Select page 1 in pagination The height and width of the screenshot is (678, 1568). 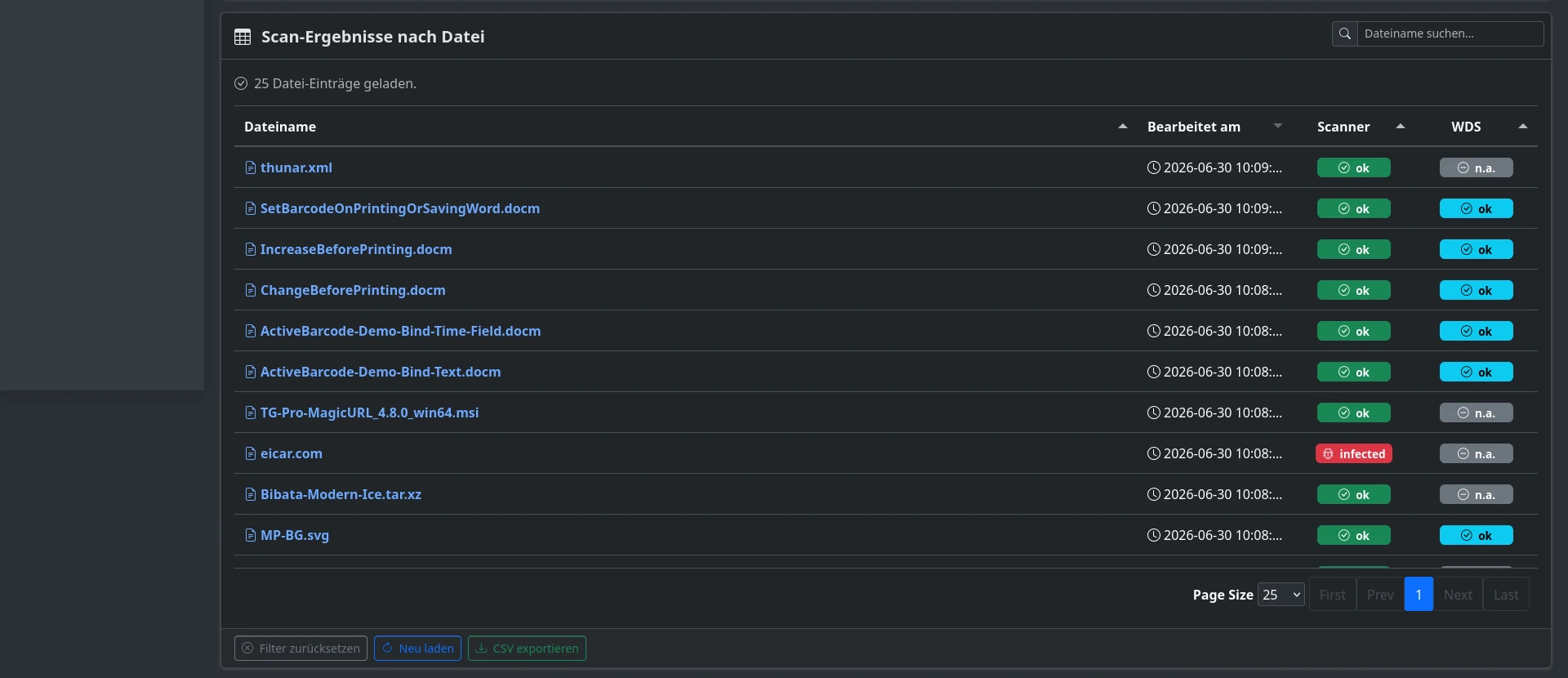[x=1419, y=595]
